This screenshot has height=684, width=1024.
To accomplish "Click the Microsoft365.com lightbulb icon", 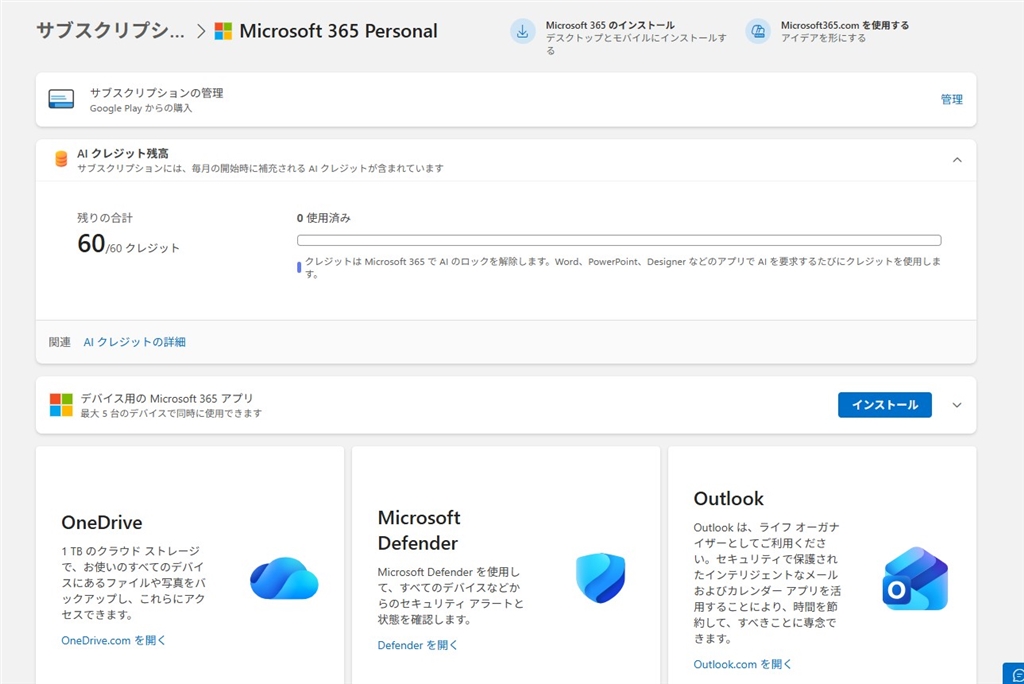I will (758, 31).
